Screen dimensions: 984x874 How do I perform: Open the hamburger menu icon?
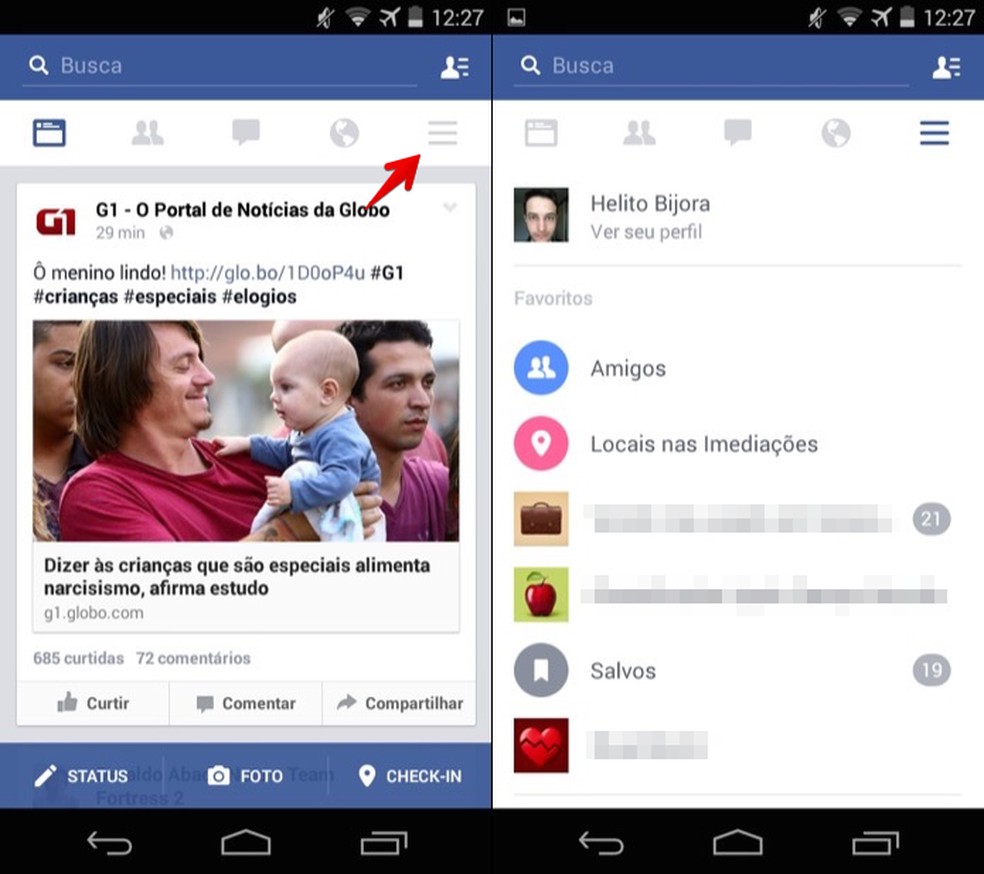point(443,132)
